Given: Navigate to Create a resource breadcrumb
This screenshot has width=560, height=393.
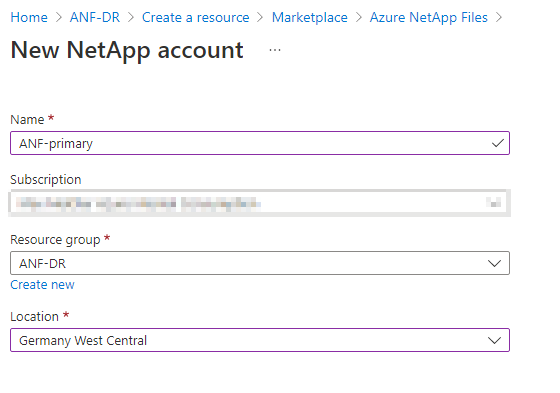Looking at the screenshot, I should tap(195, 17).
